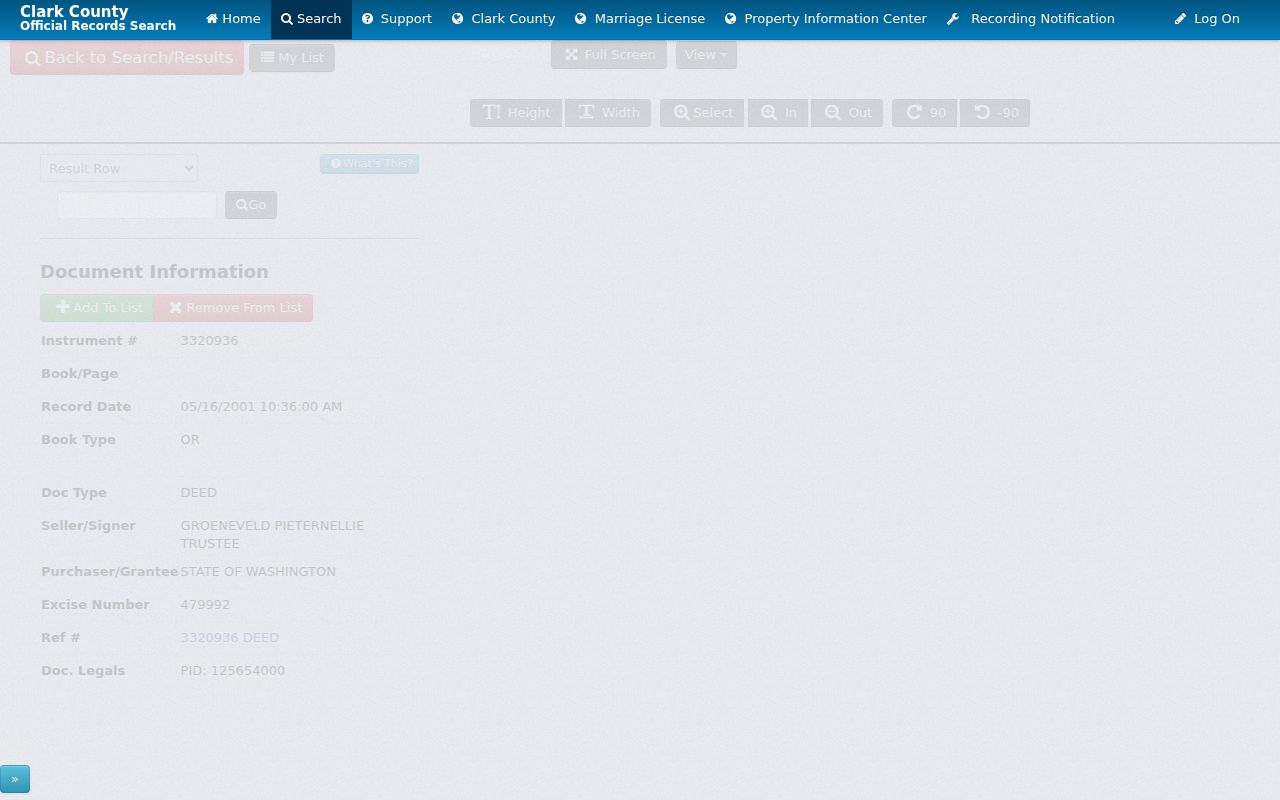This screenshot has width=1280, height=800.
Task: Open Property Information Center link
Action: 826,19
